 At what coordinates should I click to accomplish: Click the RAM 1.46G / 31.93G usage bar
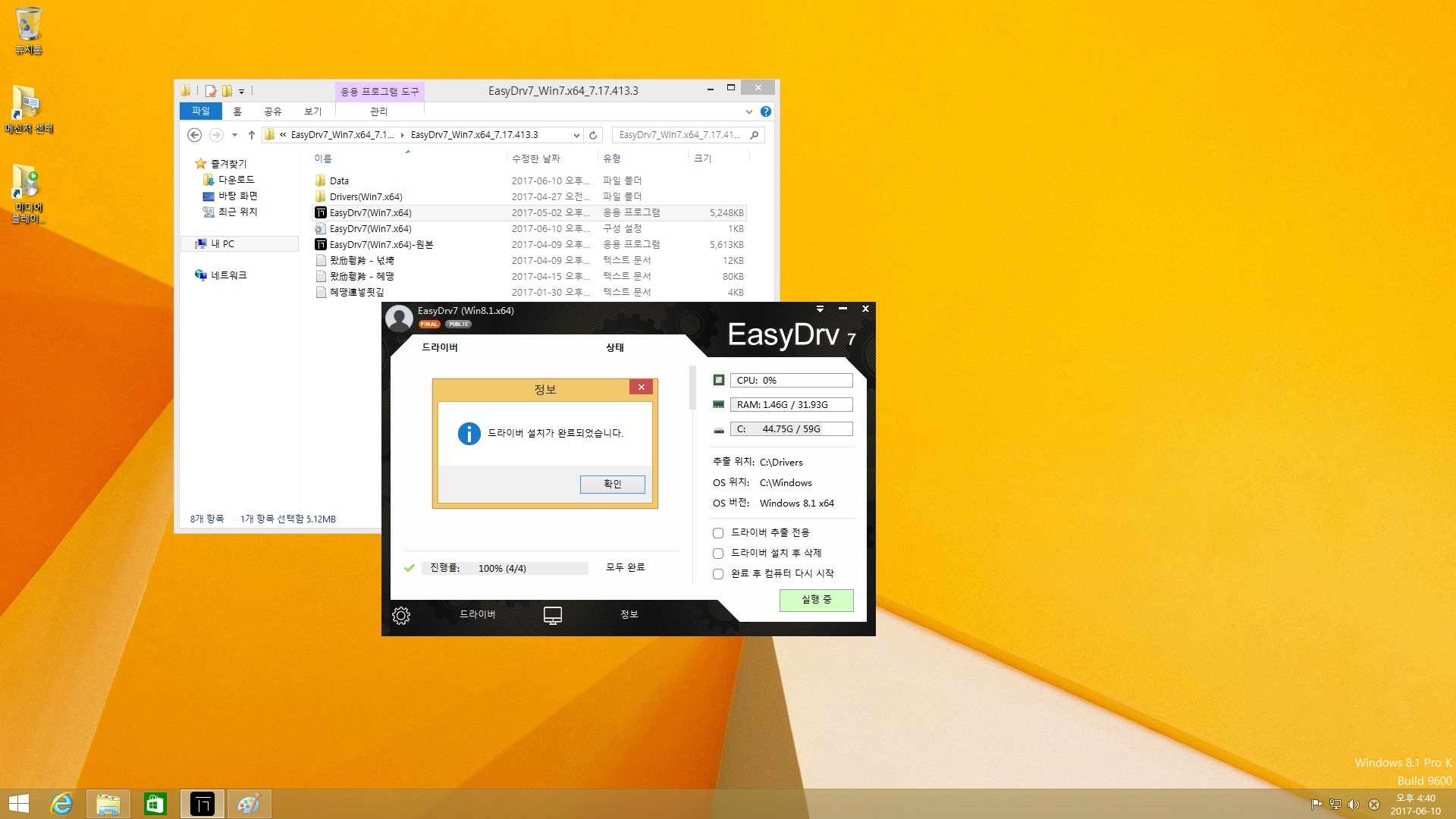point(791,404)
